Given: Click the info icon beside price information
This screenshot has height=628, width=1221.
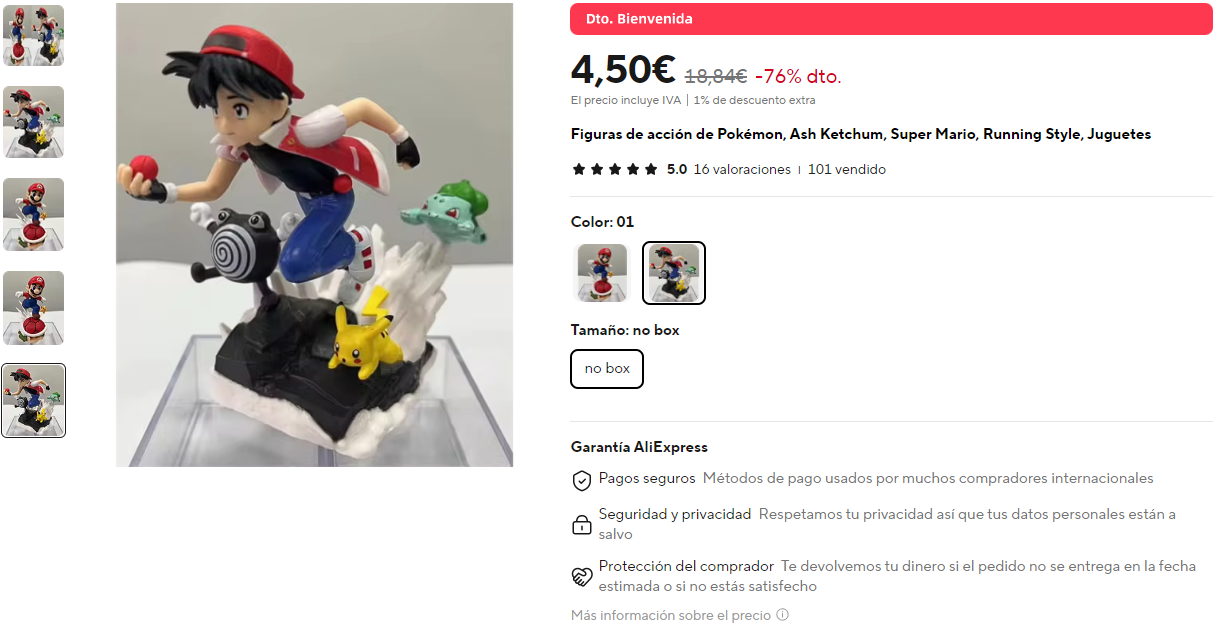Looking at the screenshot, I should coord(782,615).
